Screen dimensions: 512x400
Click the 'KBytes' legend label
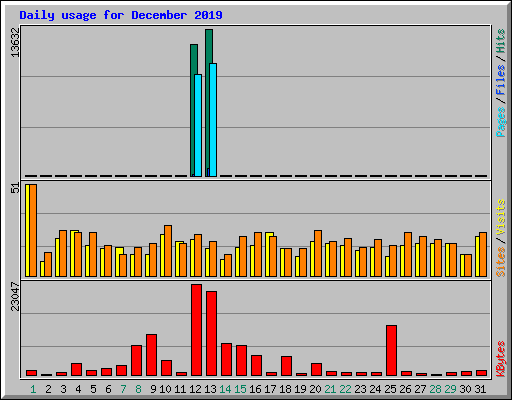coord(500,359)
